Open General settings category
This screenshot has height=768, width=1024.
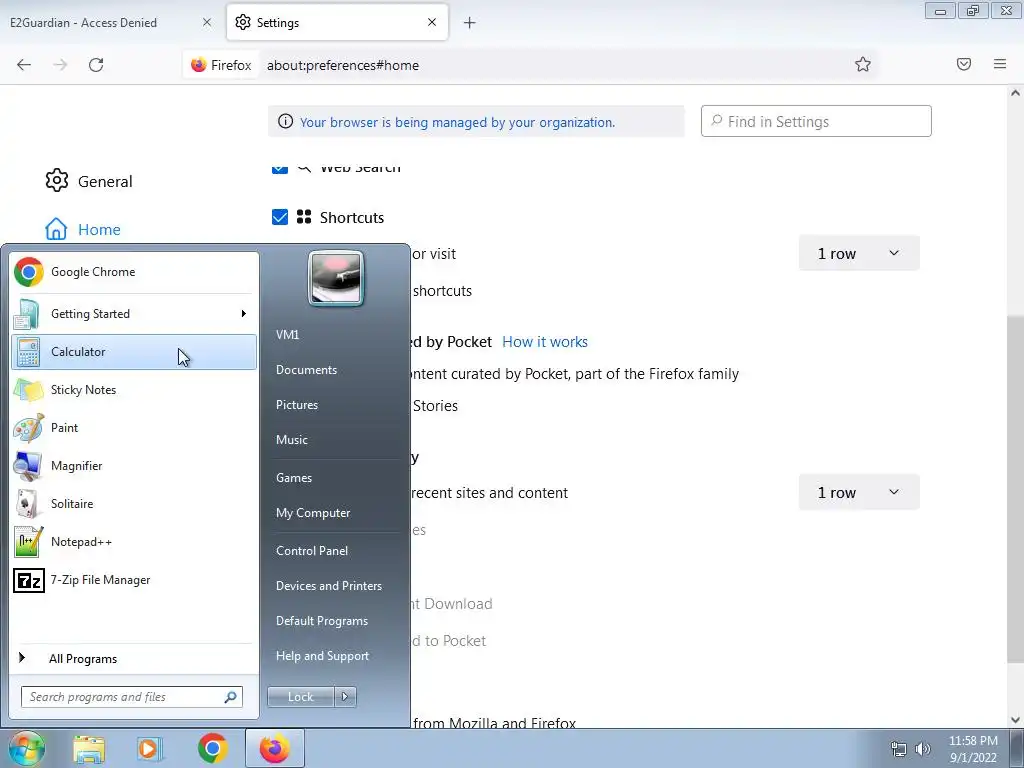(89, 181)
